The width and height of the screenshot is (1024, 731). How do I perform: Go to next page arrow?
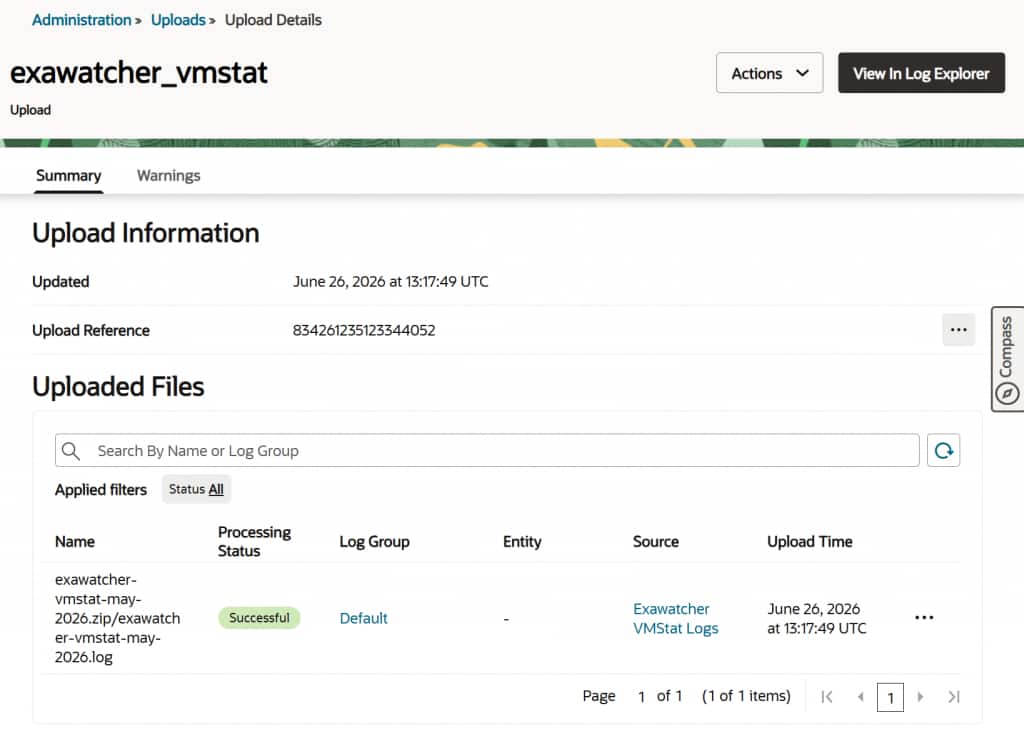(920, 696)
